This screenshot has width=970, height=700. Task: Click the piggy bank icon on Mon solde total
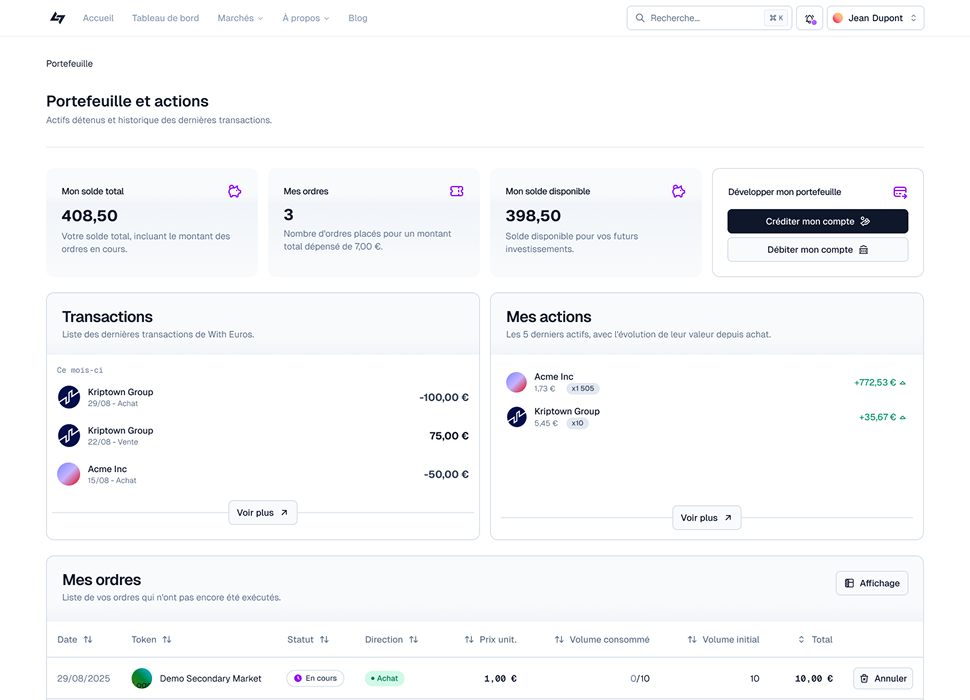point(235,191)
